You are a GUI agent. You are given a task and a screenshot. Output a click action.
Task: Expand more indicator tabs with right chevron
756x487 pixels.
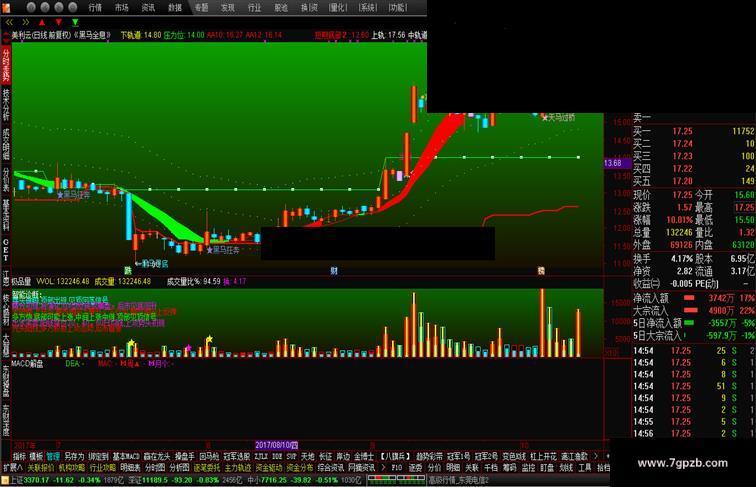tap(596, 456)
